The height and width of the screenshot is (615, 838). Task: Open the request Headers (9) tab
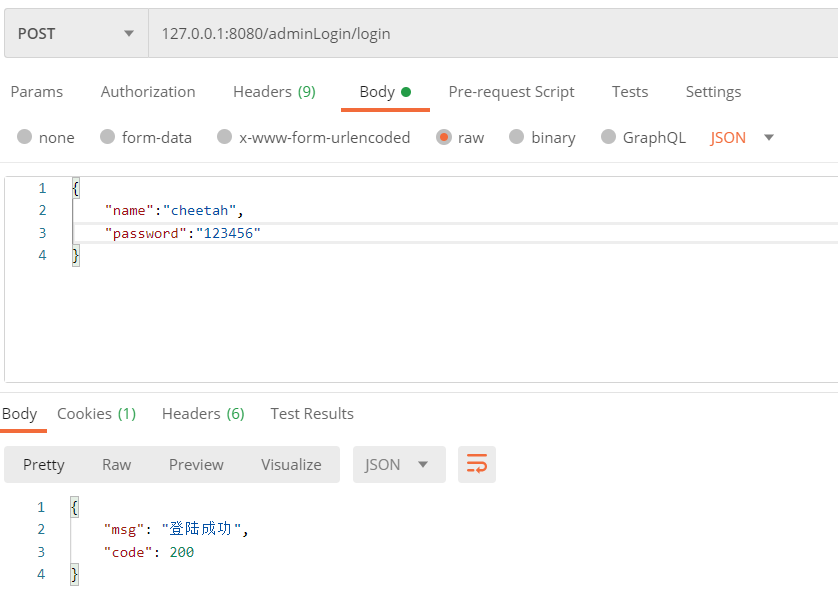point(274,91)
